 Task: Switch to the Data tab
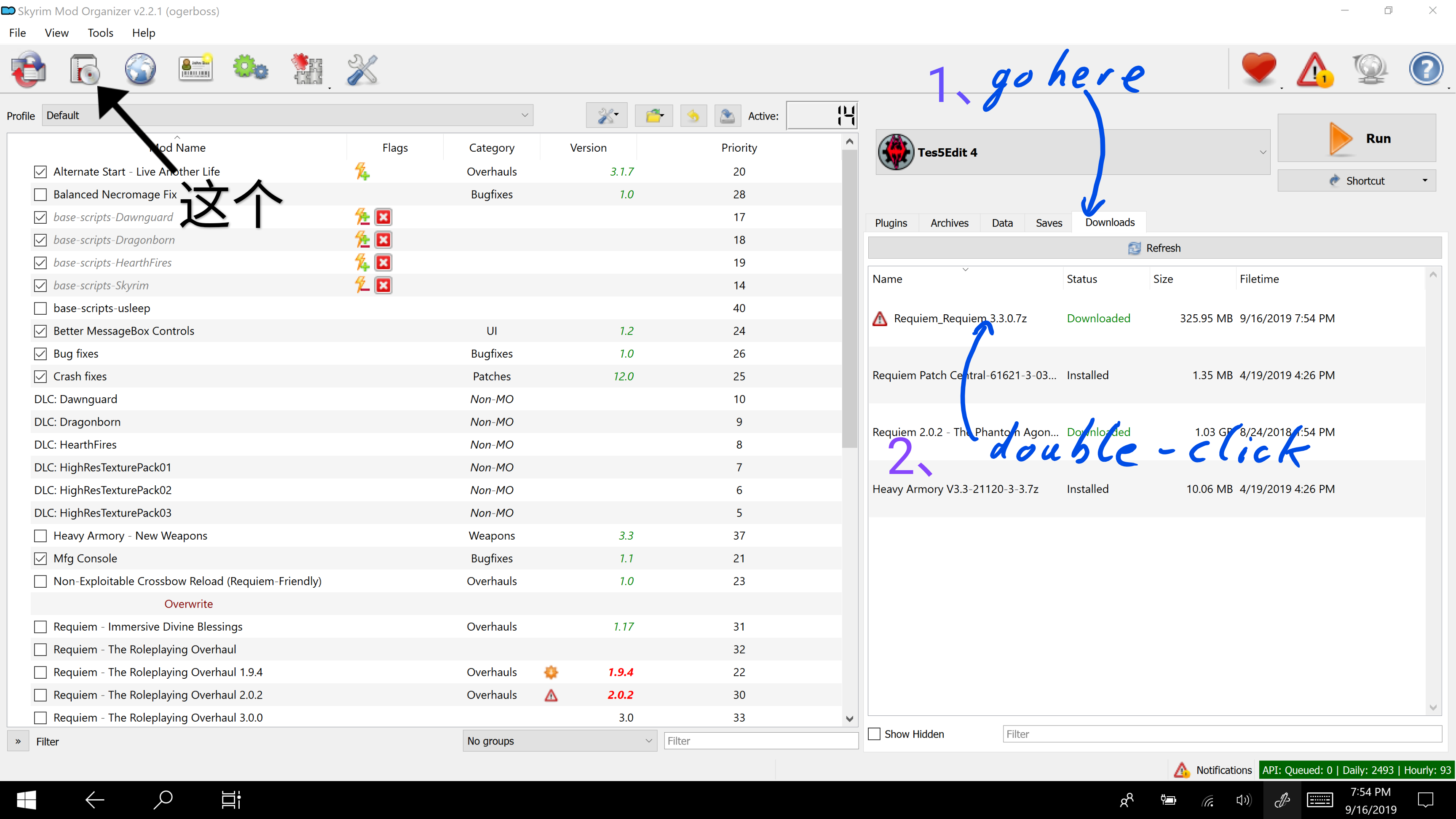pos(1002,223)
